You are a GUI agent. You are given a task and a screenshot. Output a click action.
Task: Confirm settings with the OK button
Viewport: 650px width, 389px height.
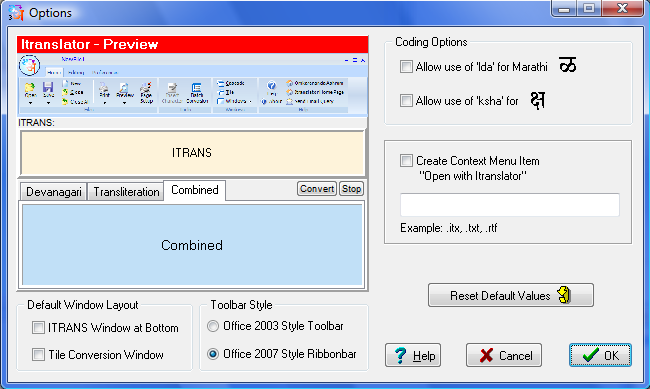[600, 355]
